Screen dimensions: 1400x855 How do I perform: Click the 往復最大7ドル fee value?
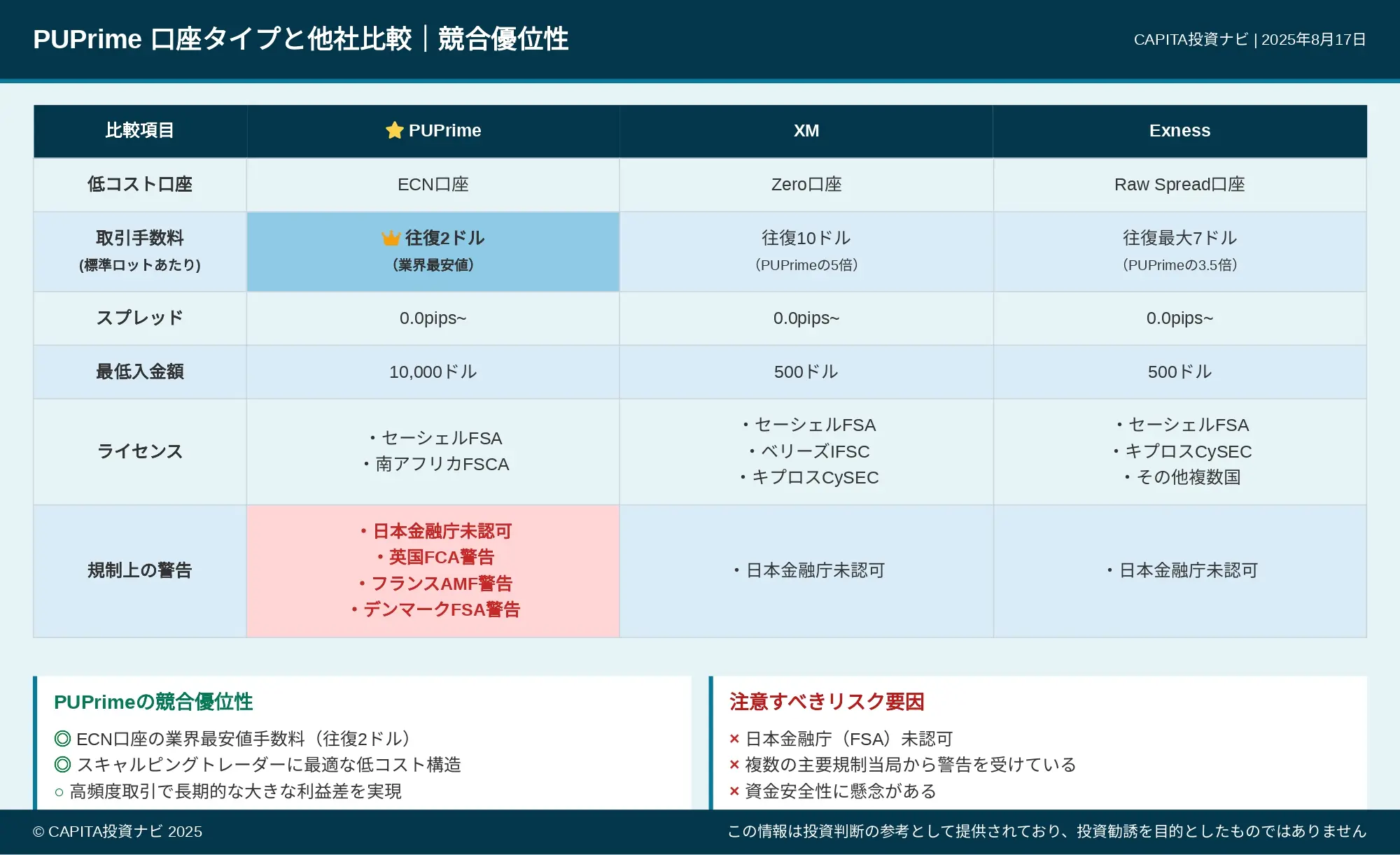click(1179, 239)
